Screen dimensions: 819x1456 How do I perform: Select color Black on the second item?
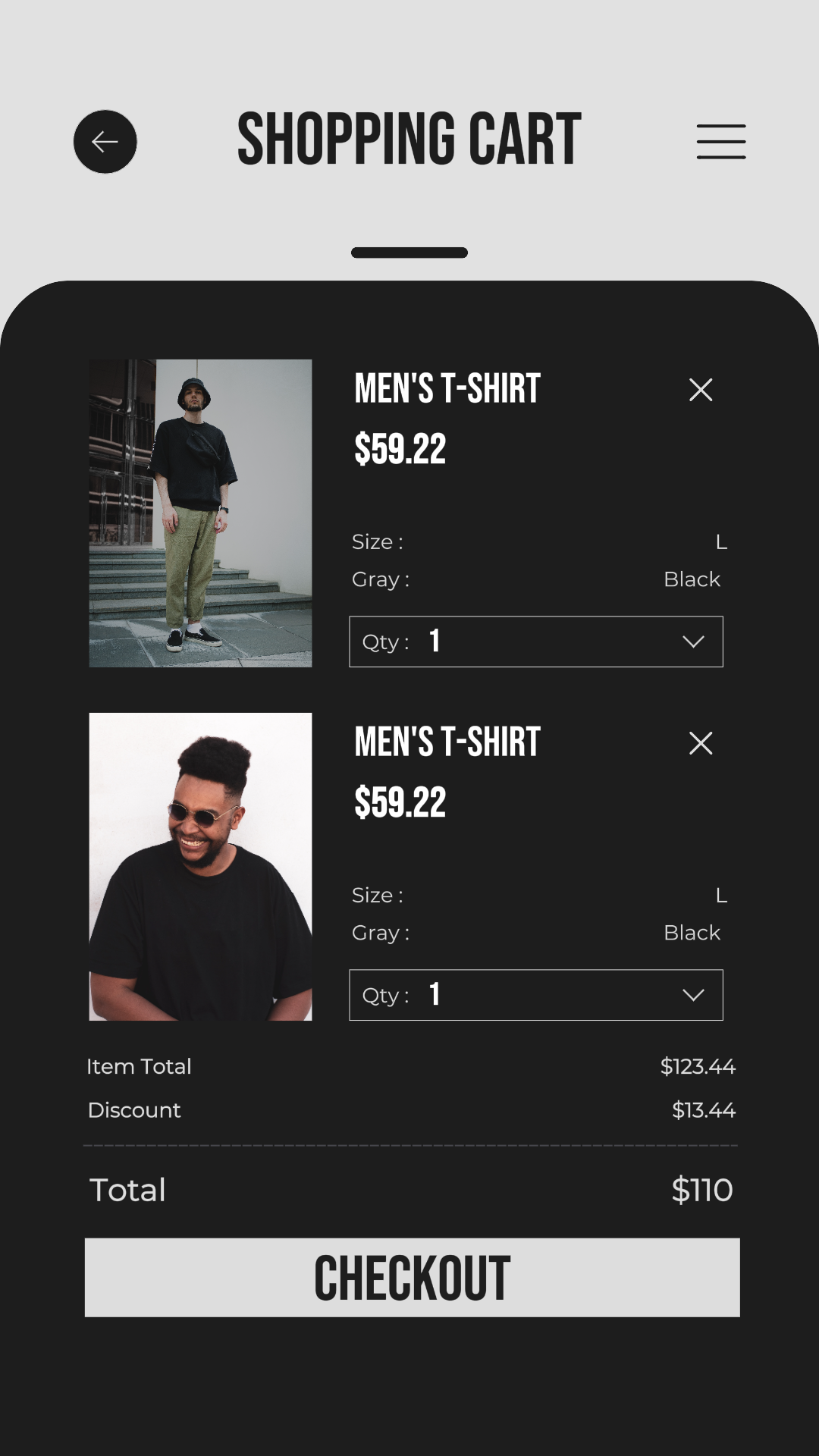coord(692,933)
